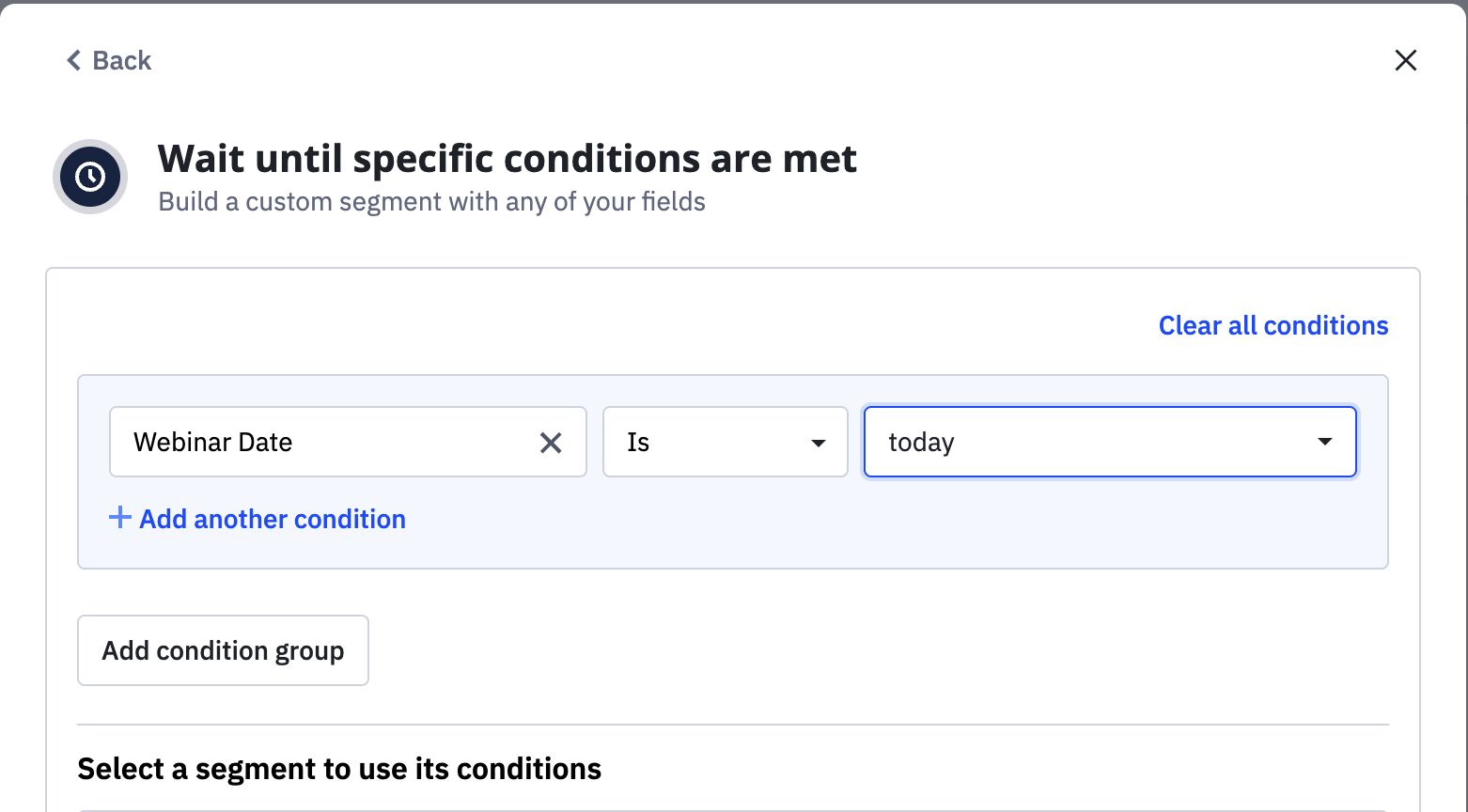Screen dimensions: 1468x812
Task: Open the Is operator select box
Action: pos(714,442)
